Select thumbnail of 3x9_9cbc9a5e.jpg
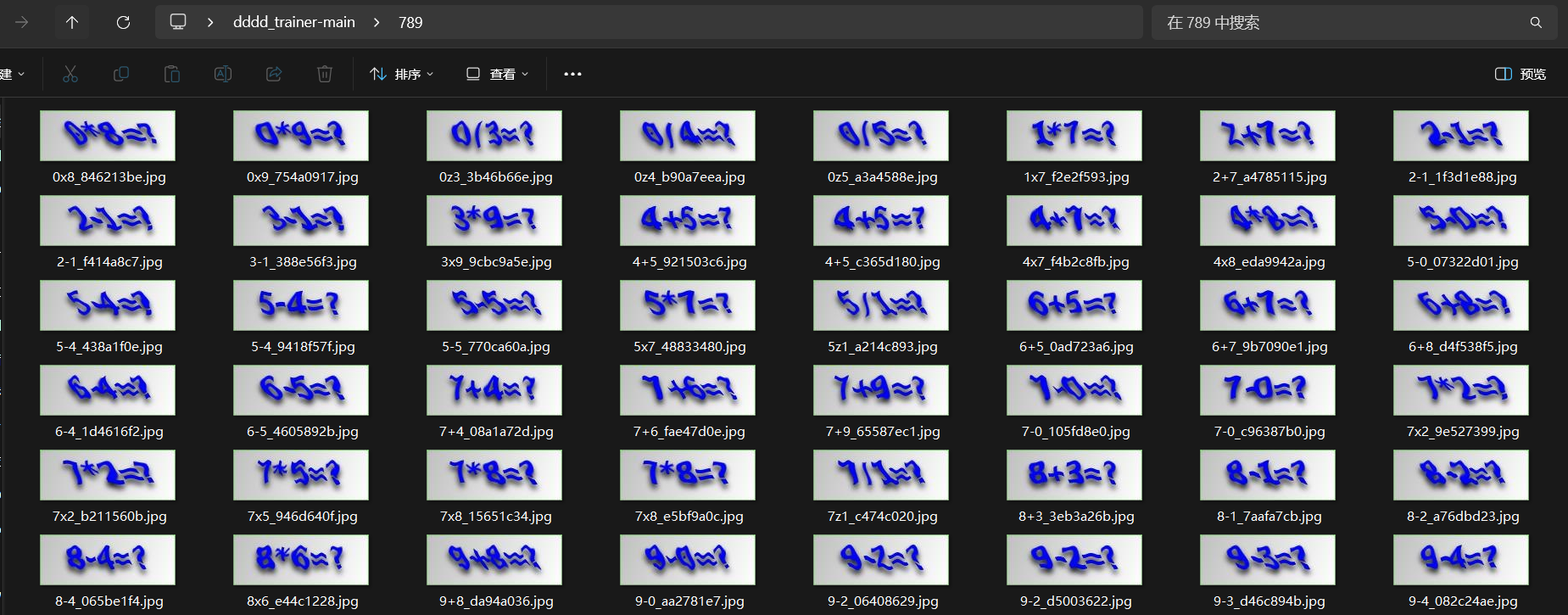1568x615 pixels. (x=494, y=221)
